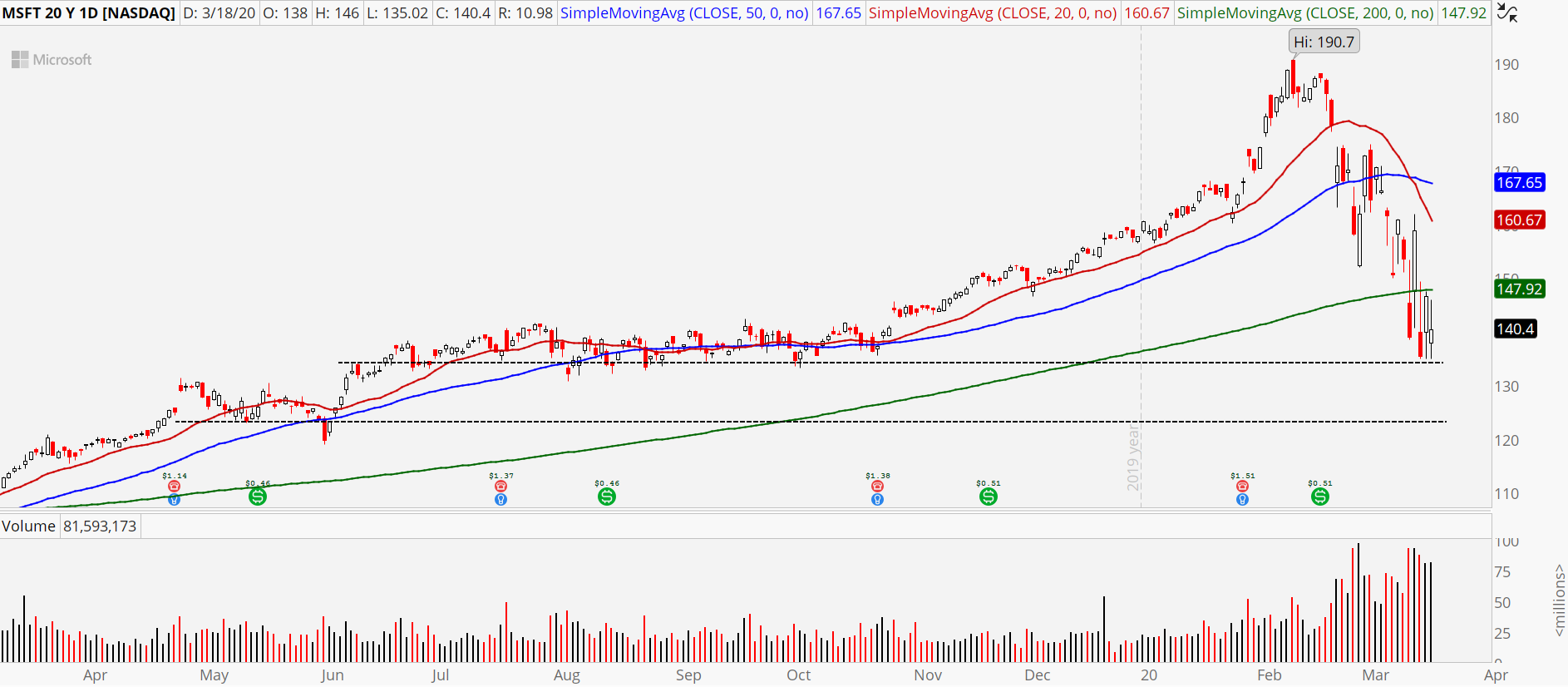
Task: Click the 'Sep' time axis label
Action: click(x=688, y=675)
